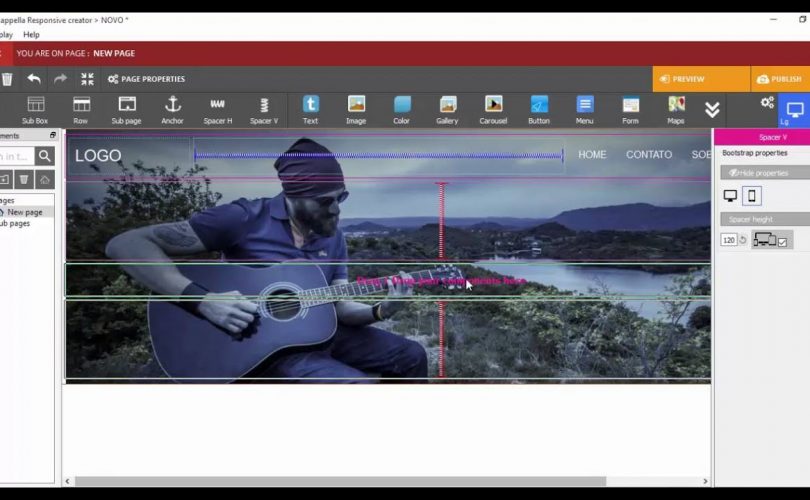Expand more toolbar elements with double chevron
Image resolution: width=810 pixels, height=500 pixels.
[x=712, y=109]
